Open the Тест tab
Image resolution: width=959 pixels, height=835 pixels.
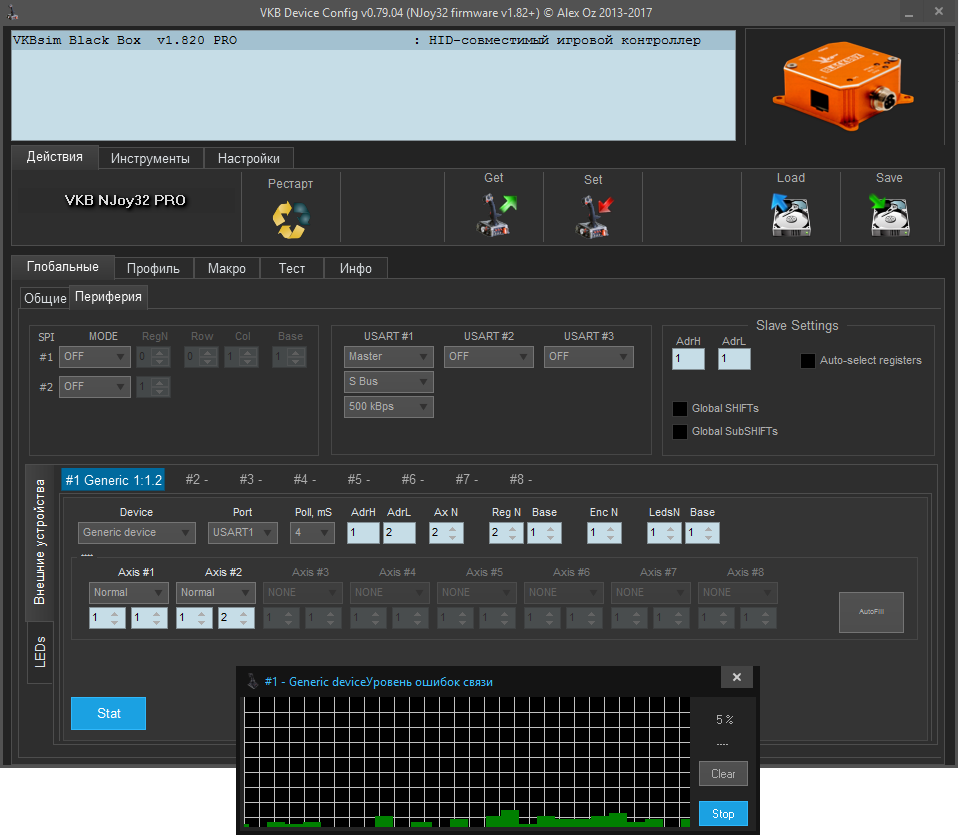click(292, 269)
